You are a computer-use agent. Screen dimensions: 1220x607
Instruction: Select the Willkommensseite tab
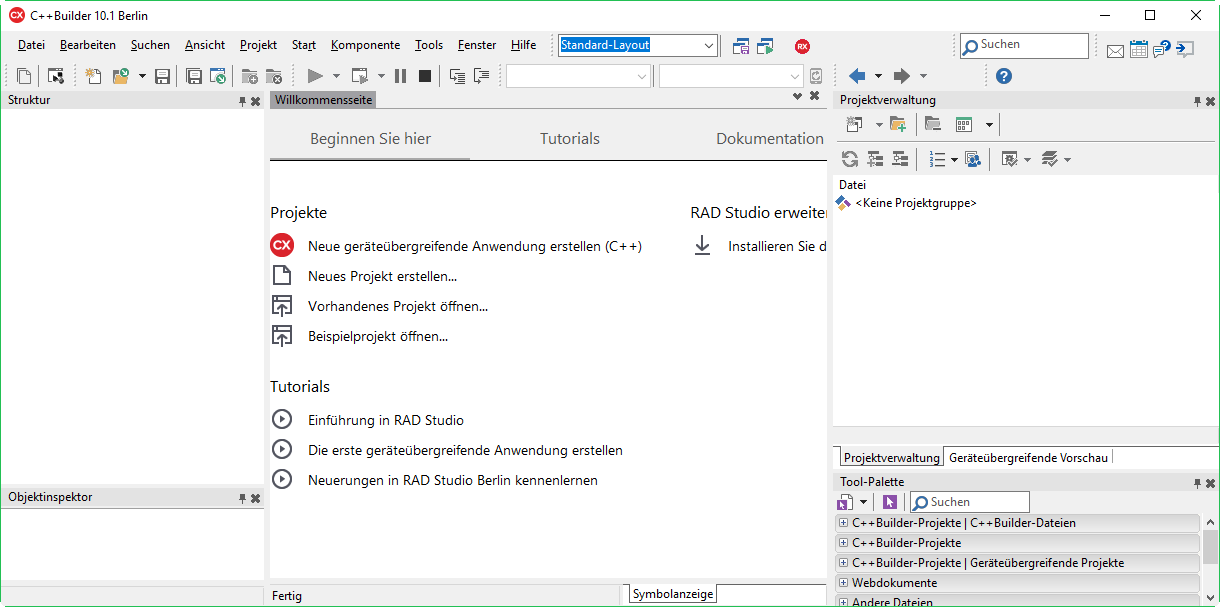coord(323,100)
